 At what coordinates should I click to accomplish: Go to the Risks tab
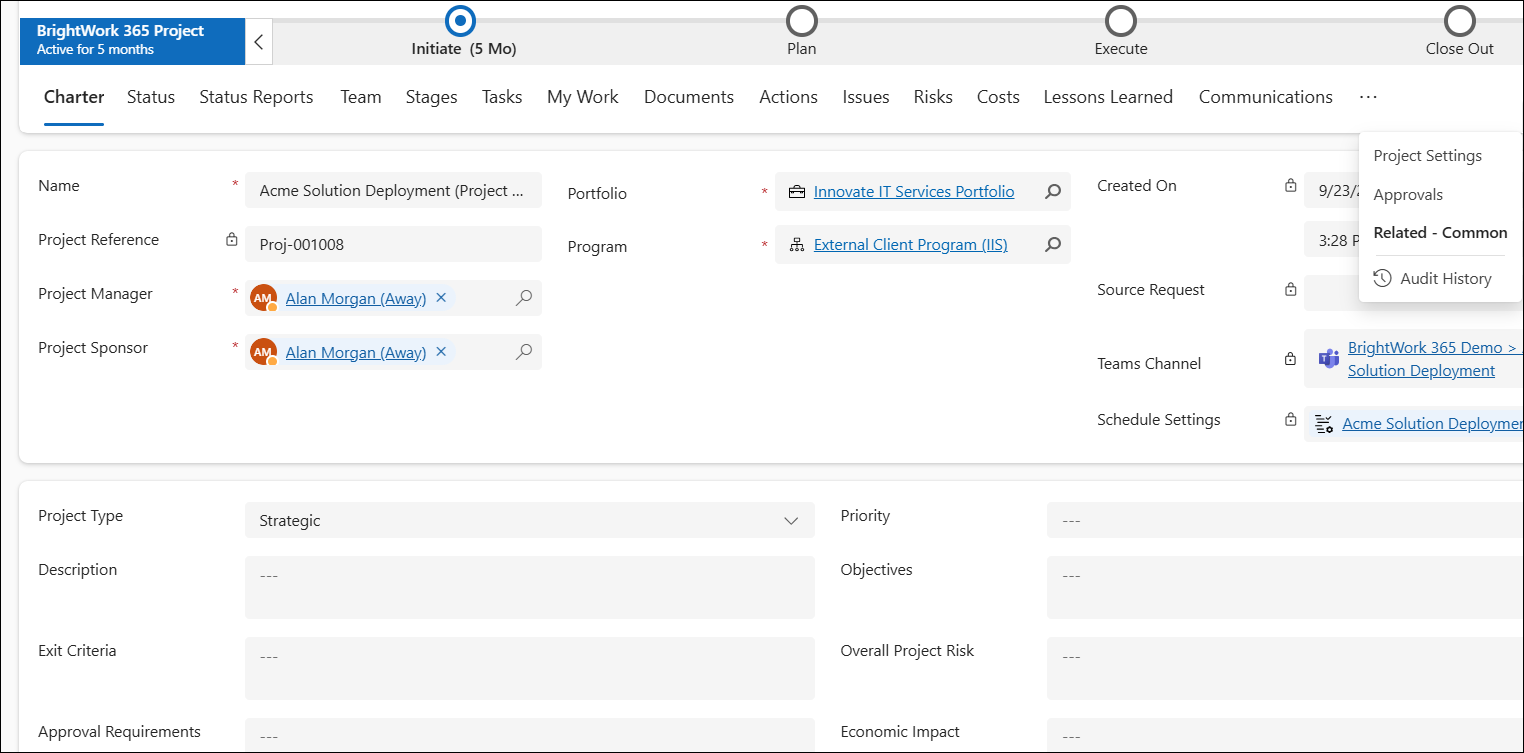(933, 97)
